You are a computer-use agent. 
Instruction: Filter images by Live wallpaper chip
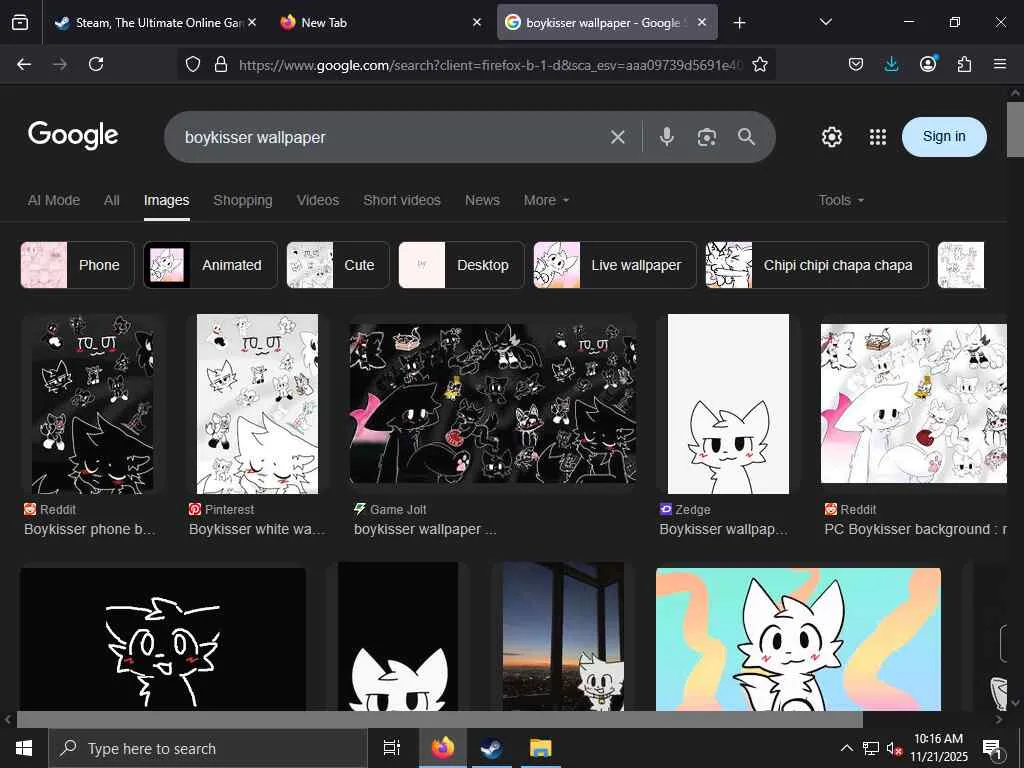click(x=615, y=265)
